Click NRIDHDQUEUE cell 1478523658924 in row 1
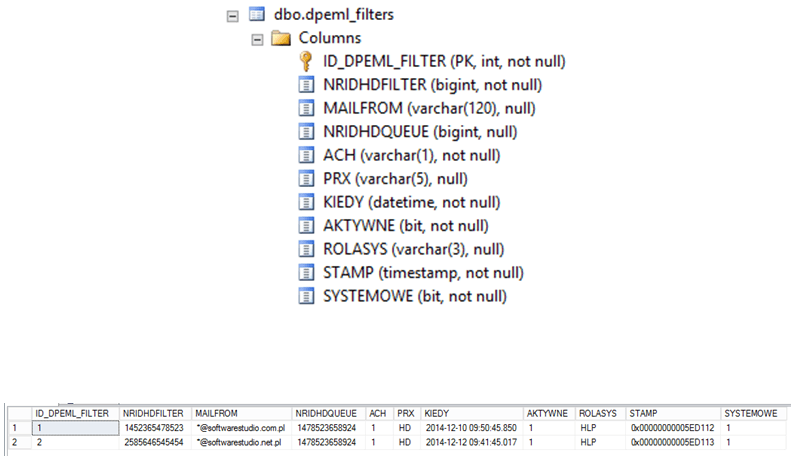The height and width of the screenshot is (460, 797). [328, 428]
